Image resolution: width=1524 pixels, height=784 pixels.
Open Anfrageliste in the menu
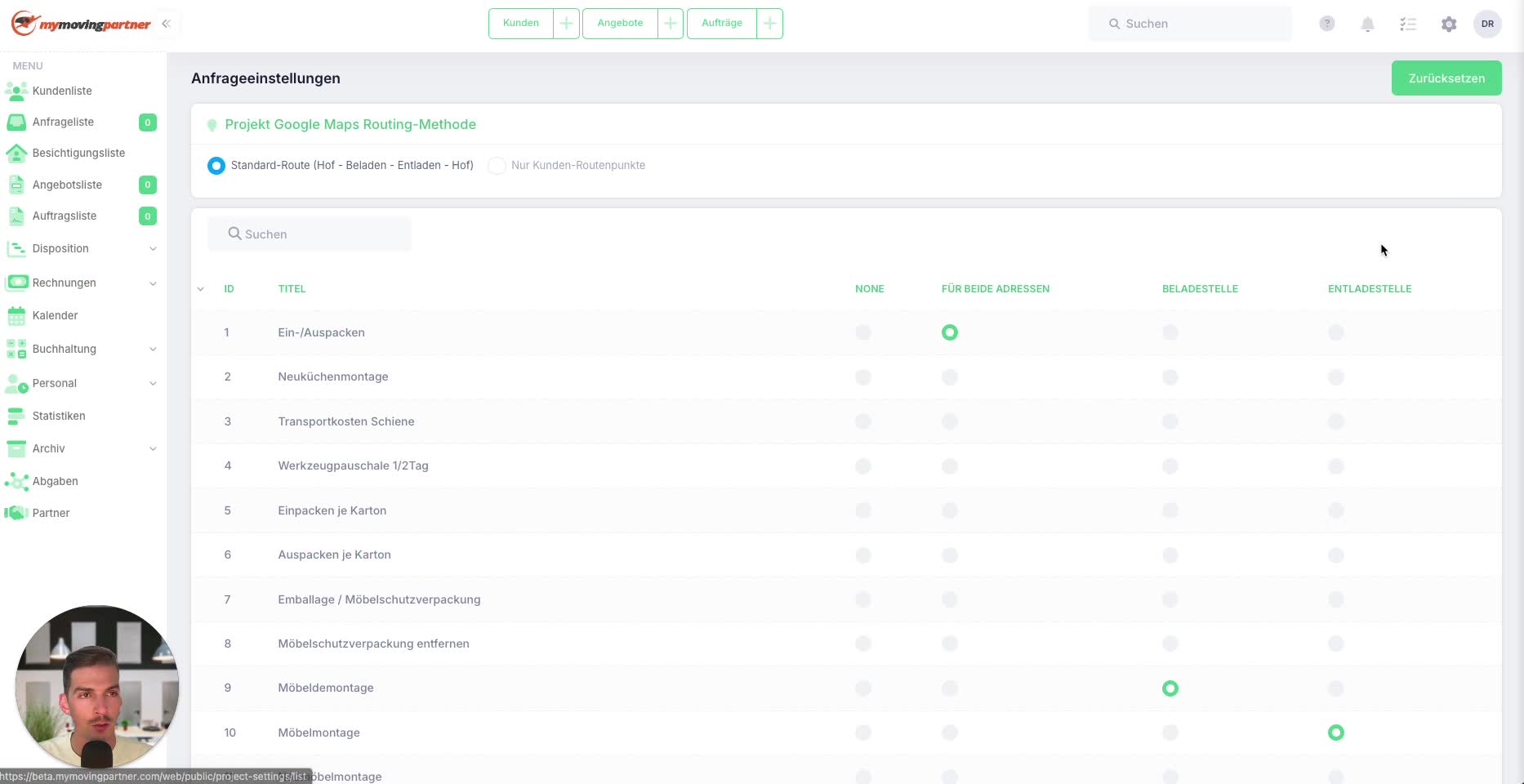(x=63, y=122)
